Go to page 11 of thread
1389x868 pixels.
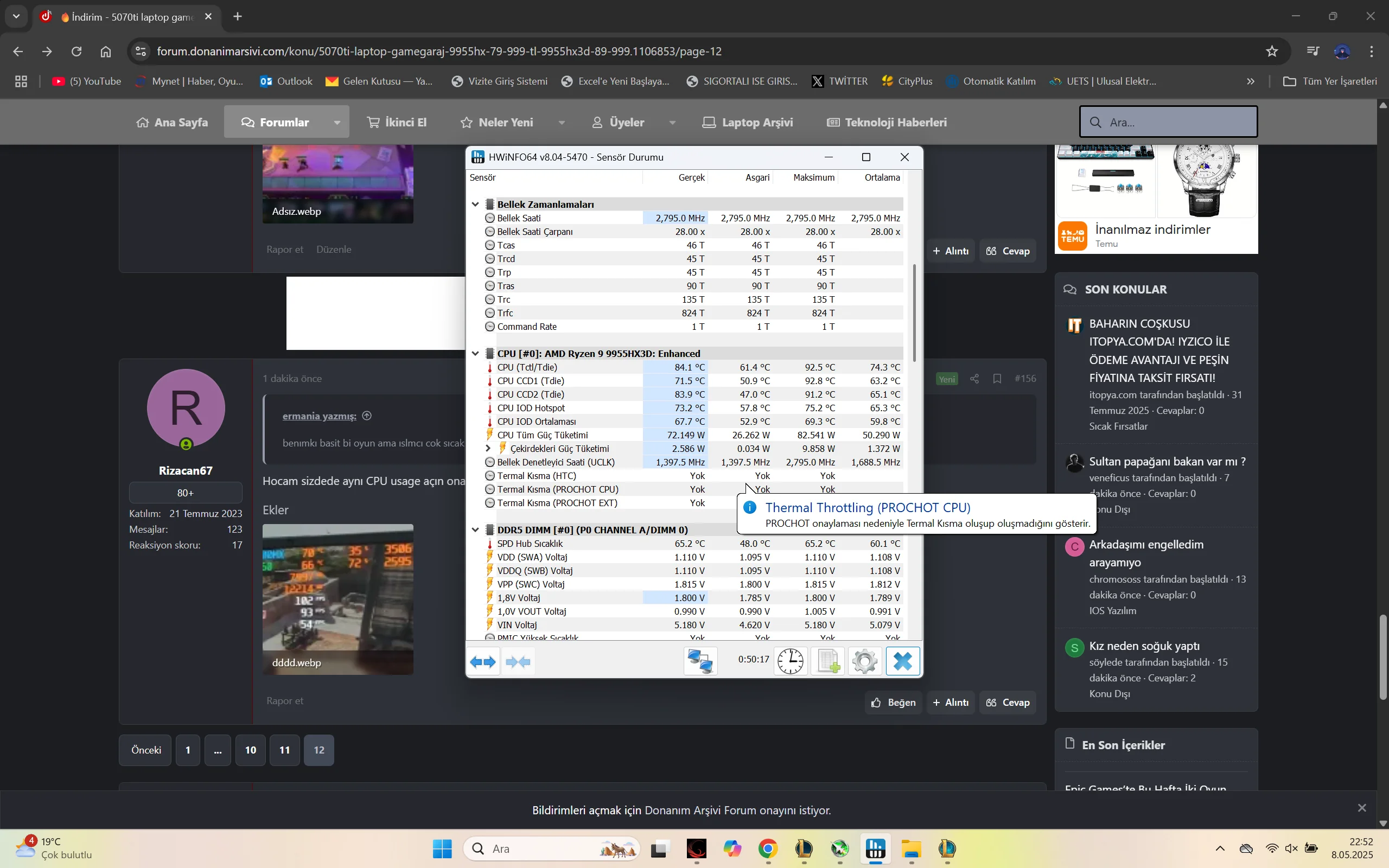click(x=285, y=750)
